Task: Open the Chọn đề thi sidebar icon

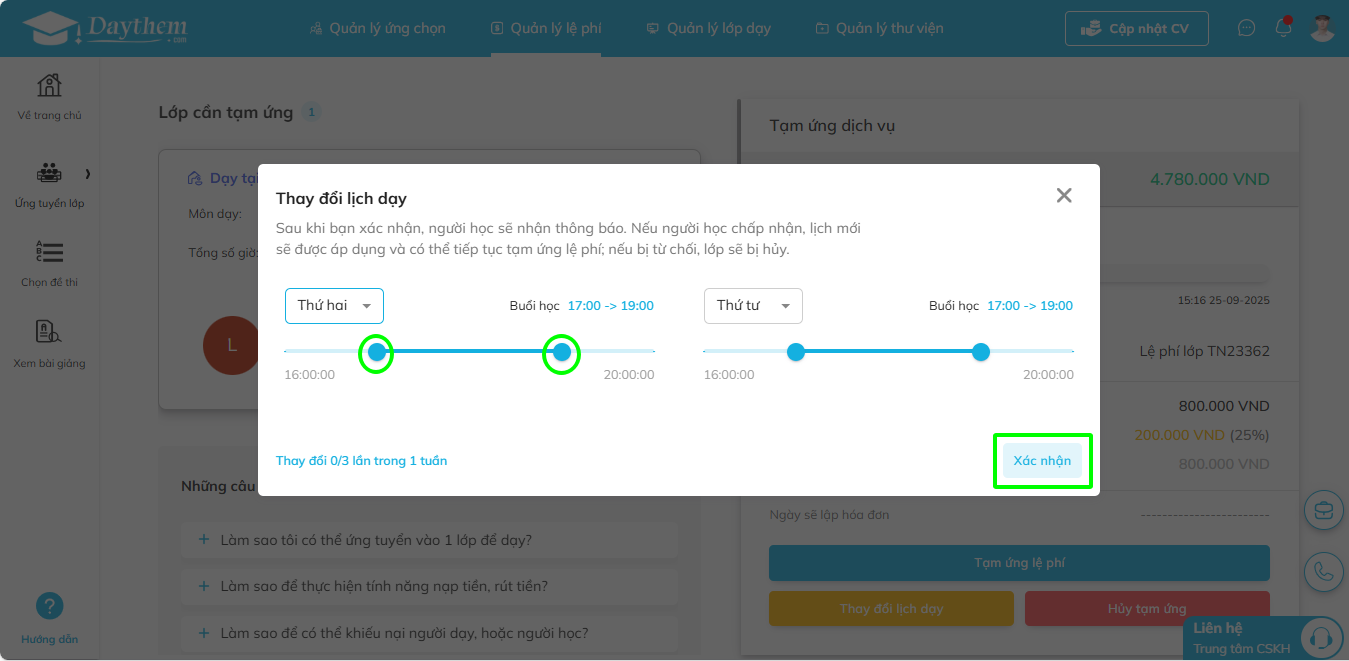Action: pos(49,253)
